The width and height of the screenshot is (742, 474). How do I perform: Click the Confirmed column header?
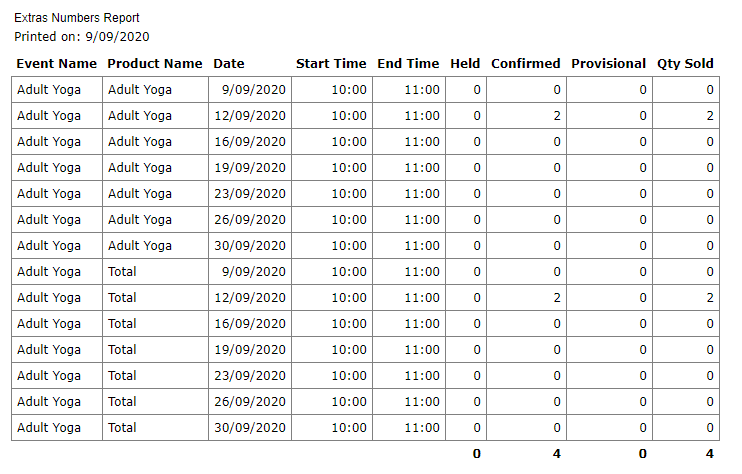(526, 63)
